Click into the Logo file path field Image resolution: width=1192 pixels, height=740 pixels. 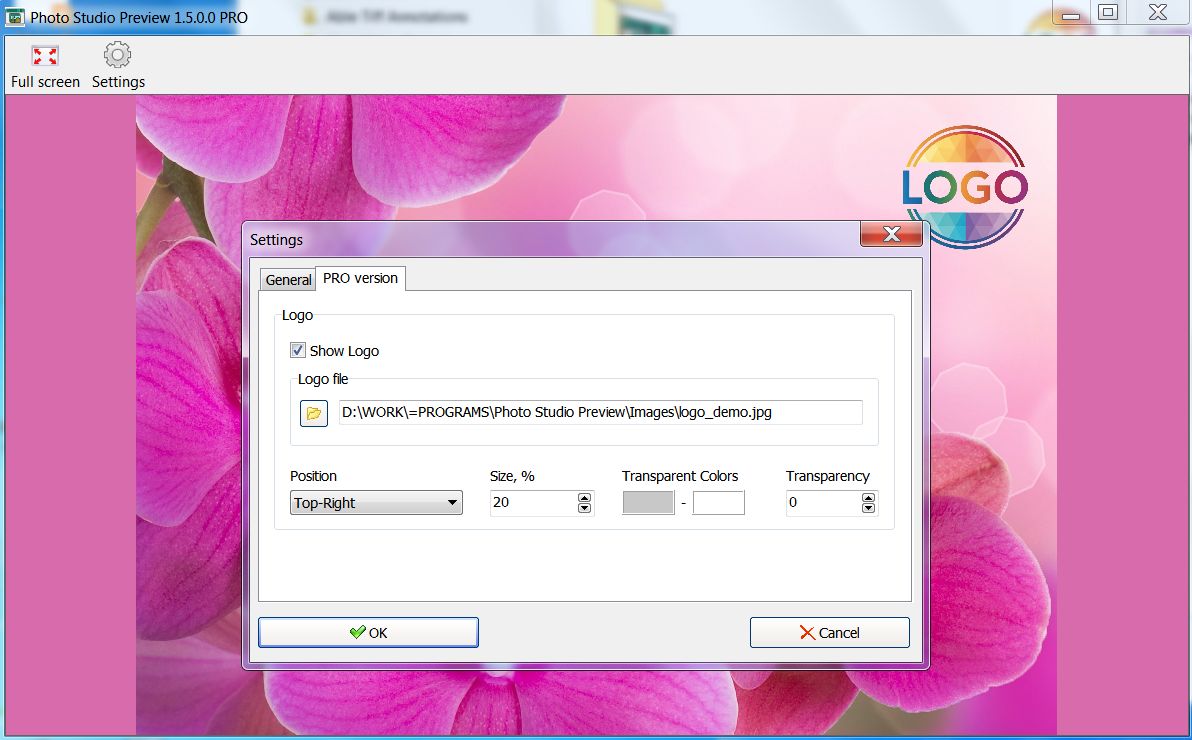pyautogui.click(x=600, y=412)
